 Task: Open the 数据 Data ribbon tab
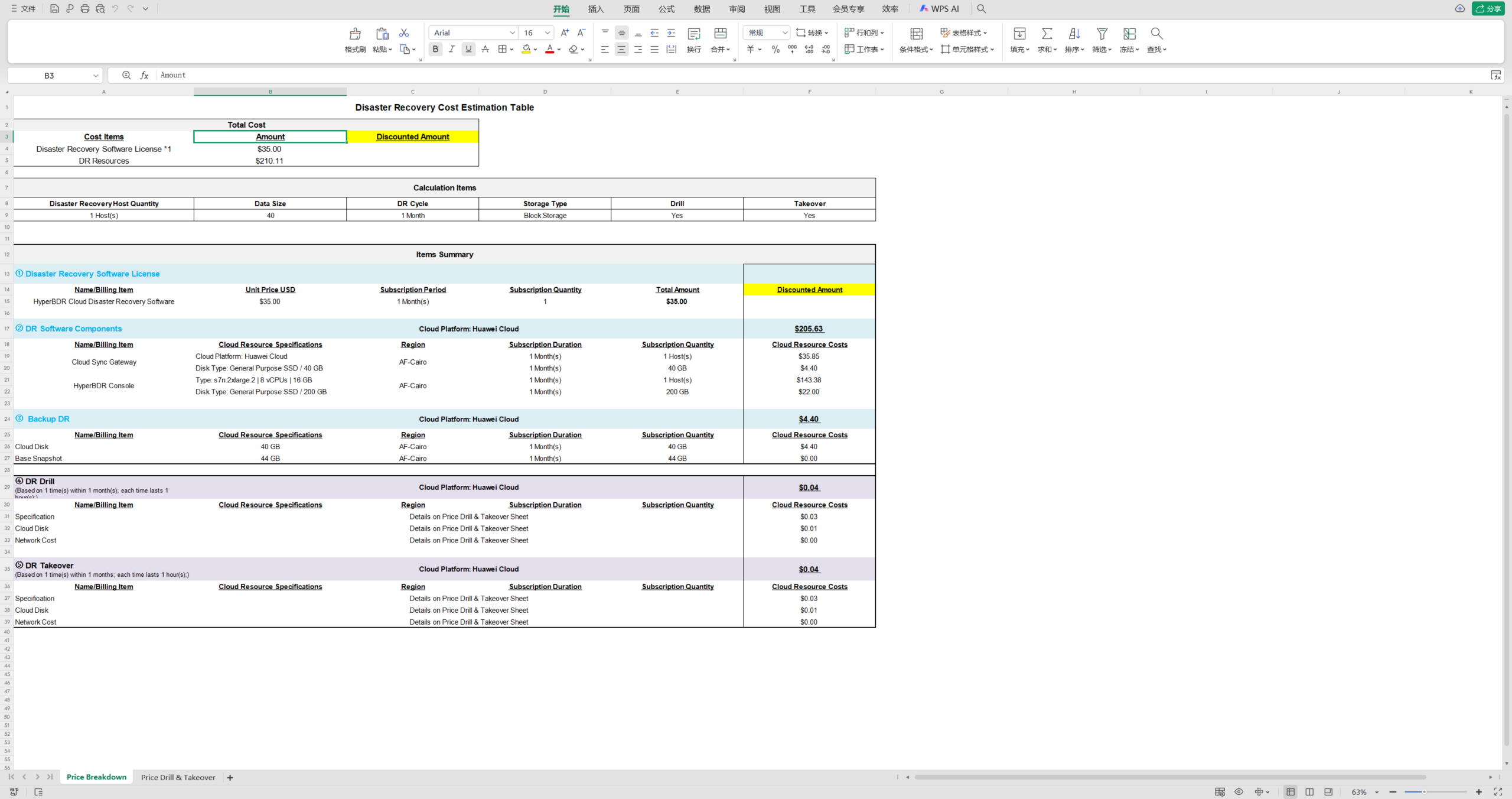[x=702, y=9]
